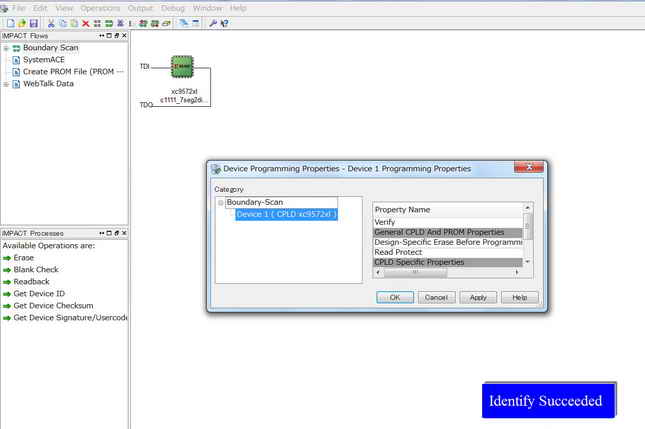Image resolution: width=645 pixels, height=429 pixels.
Task: Click Cancel in the properties dialog
Action: tap(436, 297)
